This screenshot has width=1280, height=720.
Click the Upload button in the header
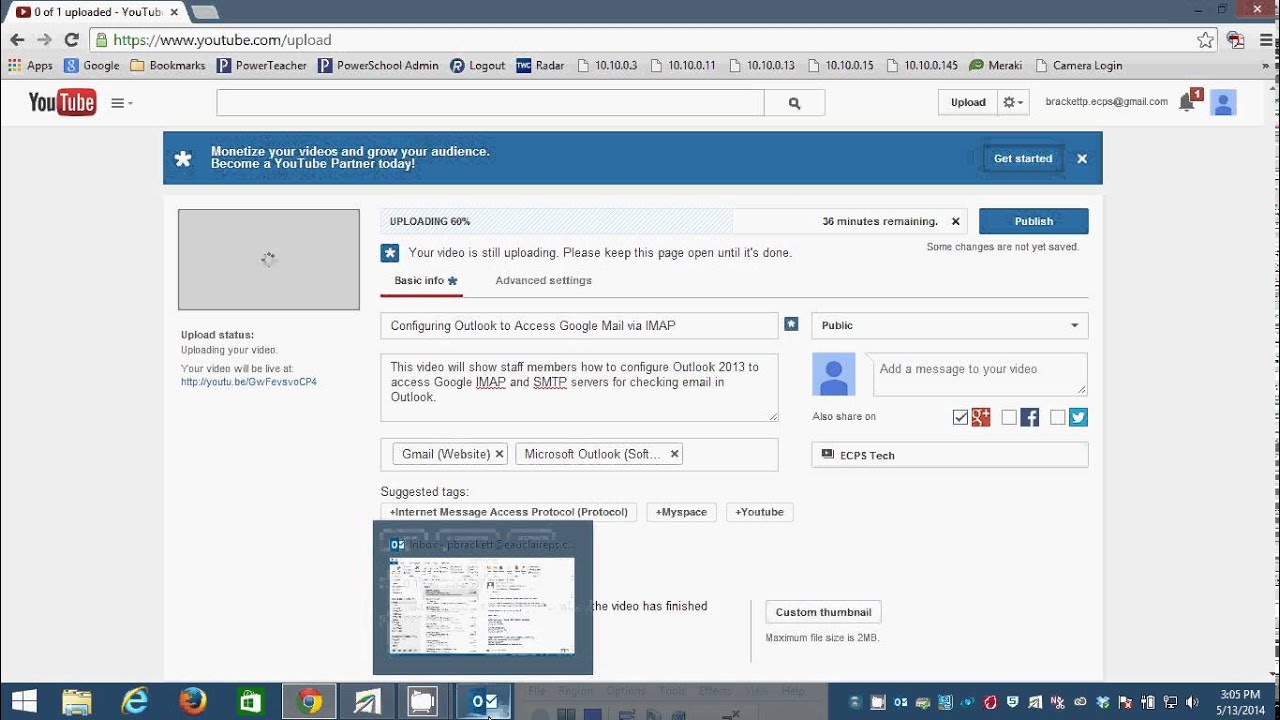point(968,102)
